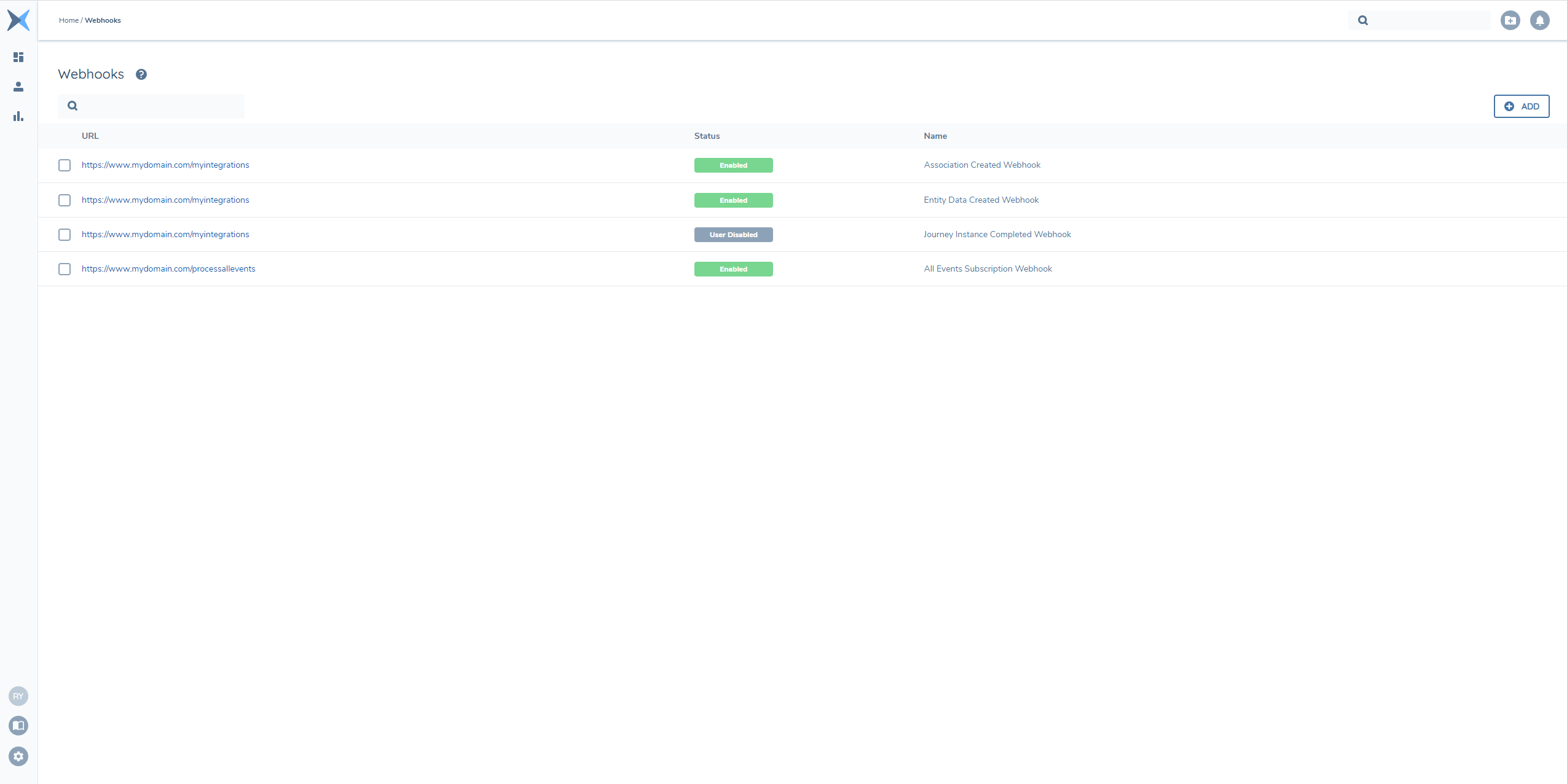Open the Home breadcrumb link

68,20
